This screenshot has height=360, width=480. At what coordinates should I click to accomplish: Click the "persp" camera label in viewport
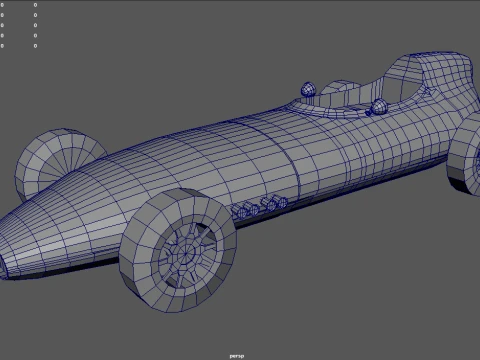pyautogui.click(x=237, y=356)
